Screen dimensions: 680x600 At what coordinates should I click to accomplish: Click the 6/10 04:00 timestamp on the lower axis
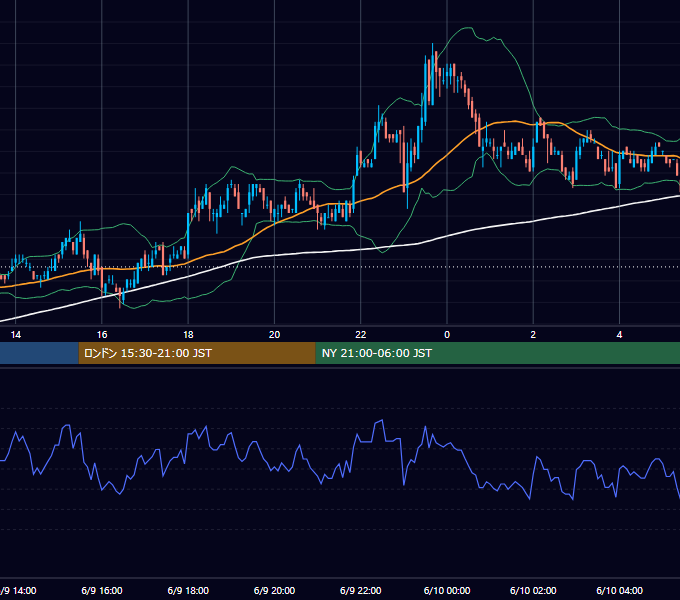click(619, 590)
